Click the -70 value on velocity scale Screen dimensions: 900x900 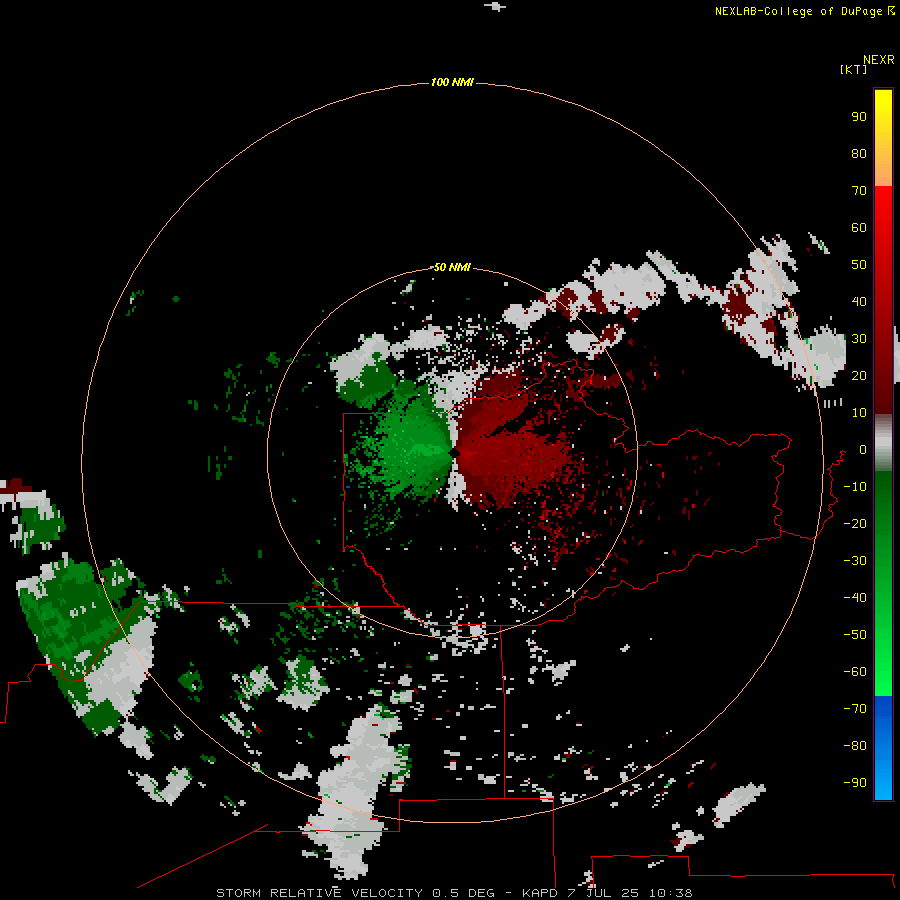855,709
